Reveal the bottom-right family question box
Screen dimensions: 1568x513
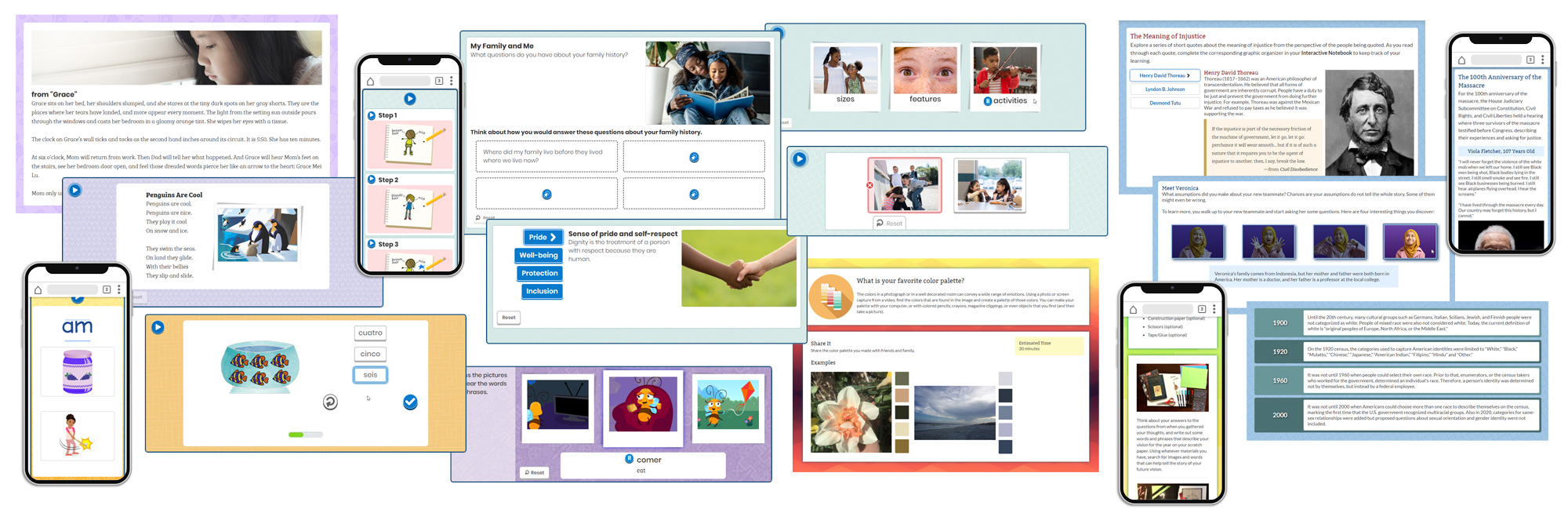pyautogui.click(x=694, y=194)
